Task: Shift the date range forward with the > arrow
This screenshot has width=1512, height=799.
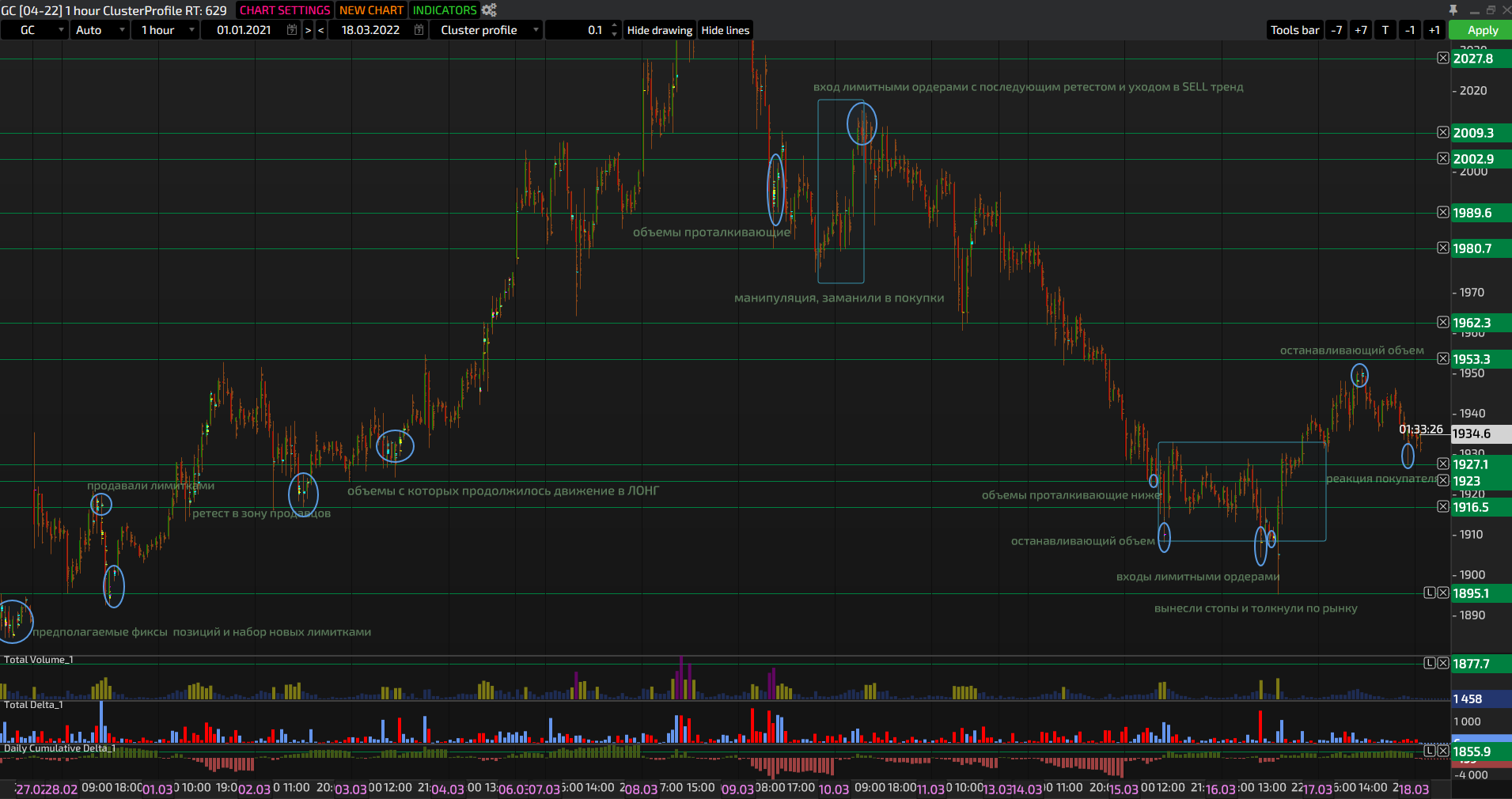Action: click(x=308, y=30)
